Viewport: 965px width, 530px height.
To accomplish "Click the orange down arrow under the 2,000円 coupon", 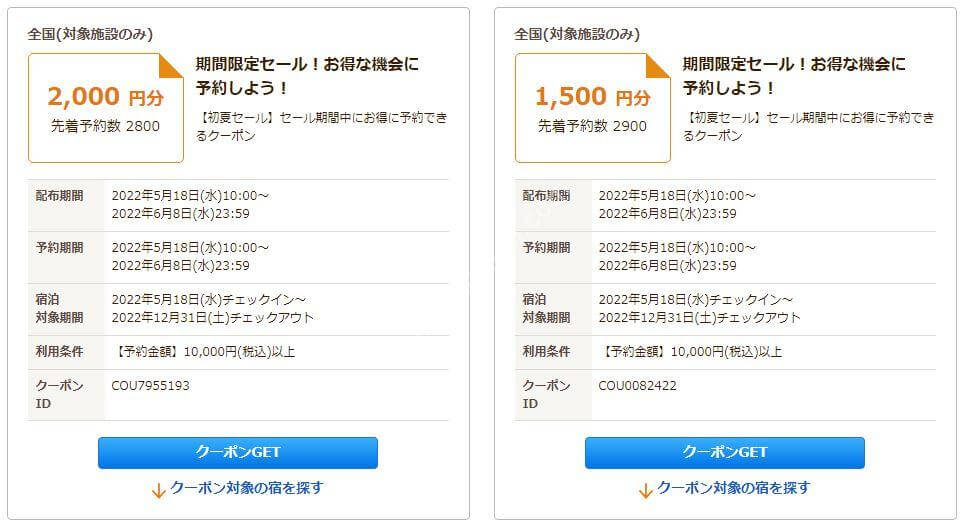I will (x=158, y=490).
